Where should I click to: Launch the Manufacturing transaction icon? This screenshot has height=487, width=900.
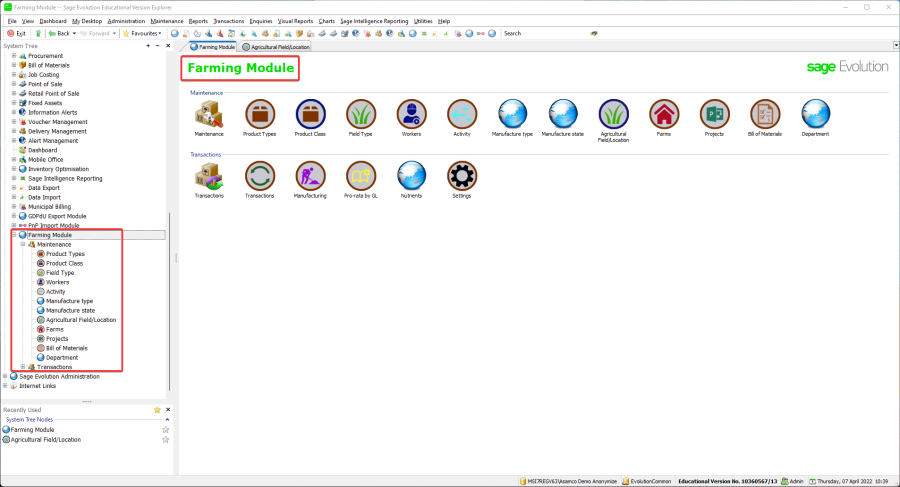pos(310,176)
